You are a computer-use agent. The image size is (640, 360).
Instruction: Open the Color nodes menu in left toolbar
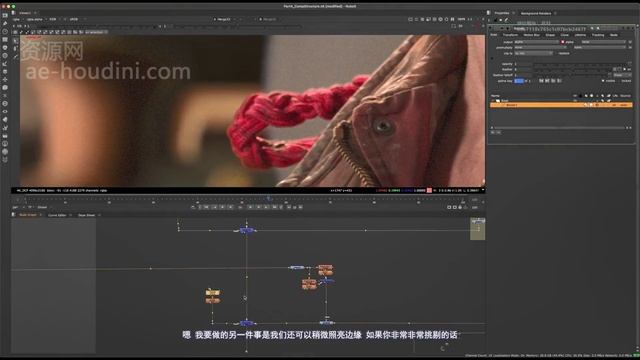[x=5, y=48]
